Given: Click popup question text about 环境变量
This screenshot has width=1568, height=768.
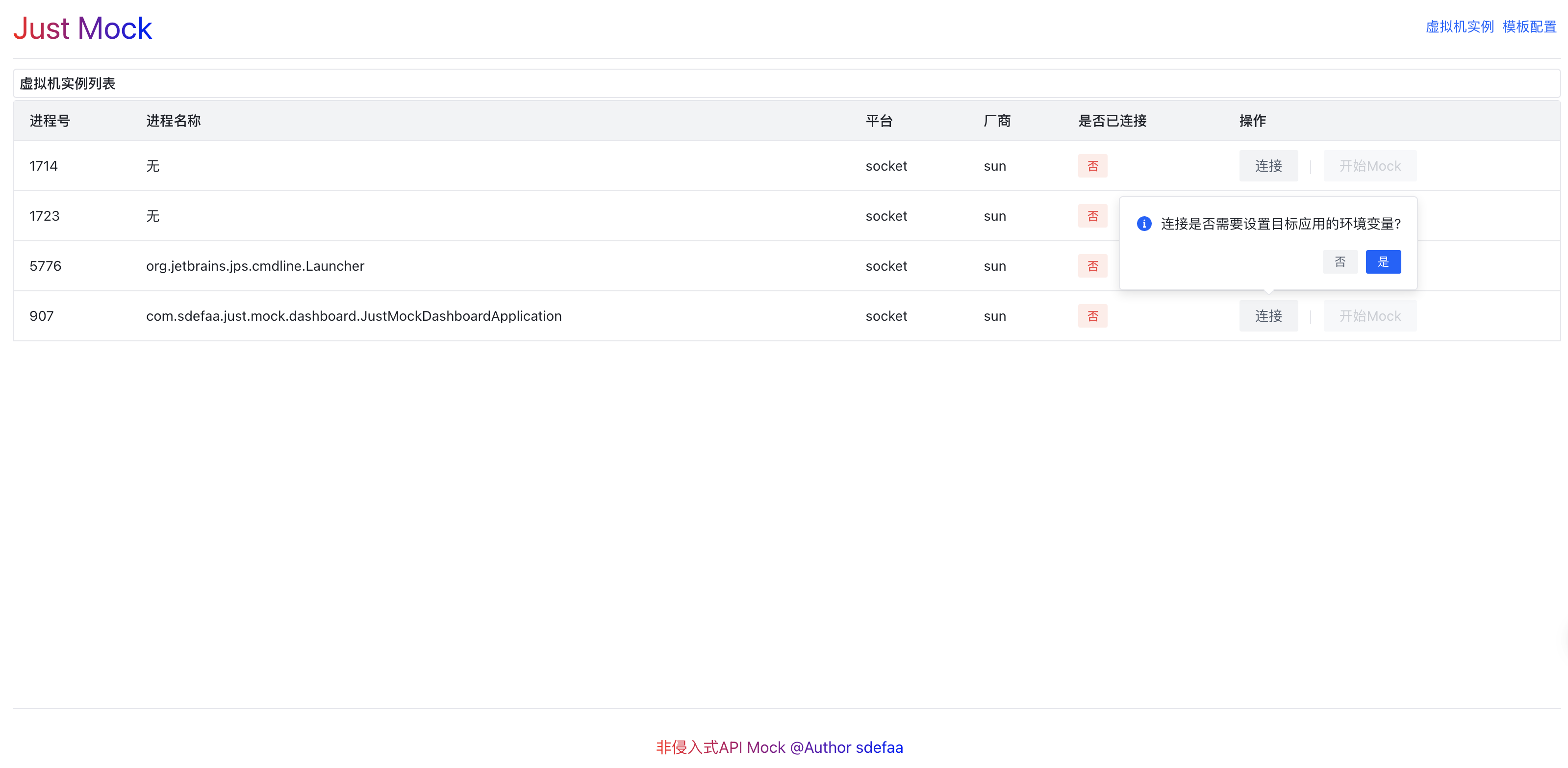Looking at the screenshot, I should 1281,224.
